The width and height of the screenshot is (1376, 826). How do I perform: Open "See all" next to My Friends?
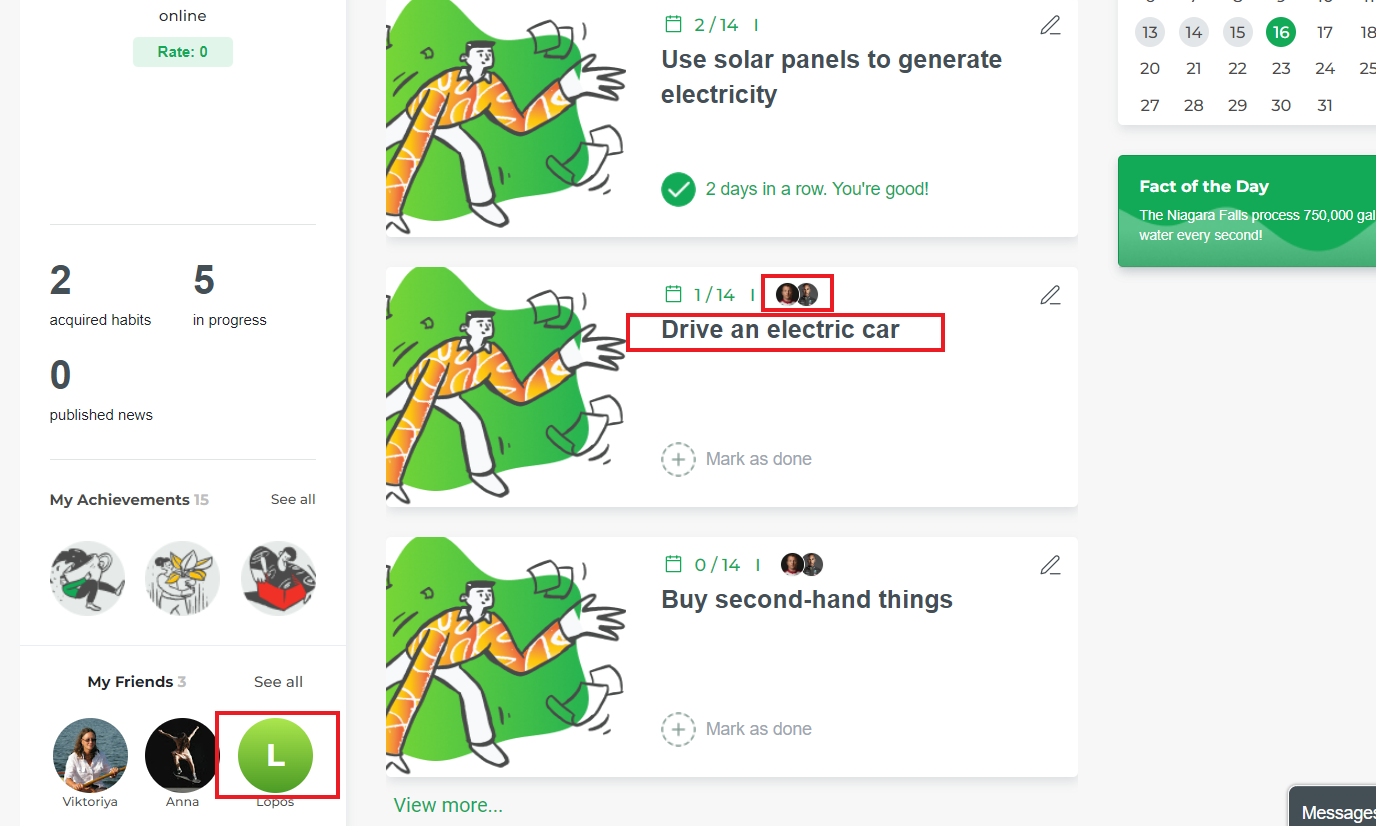278,681
